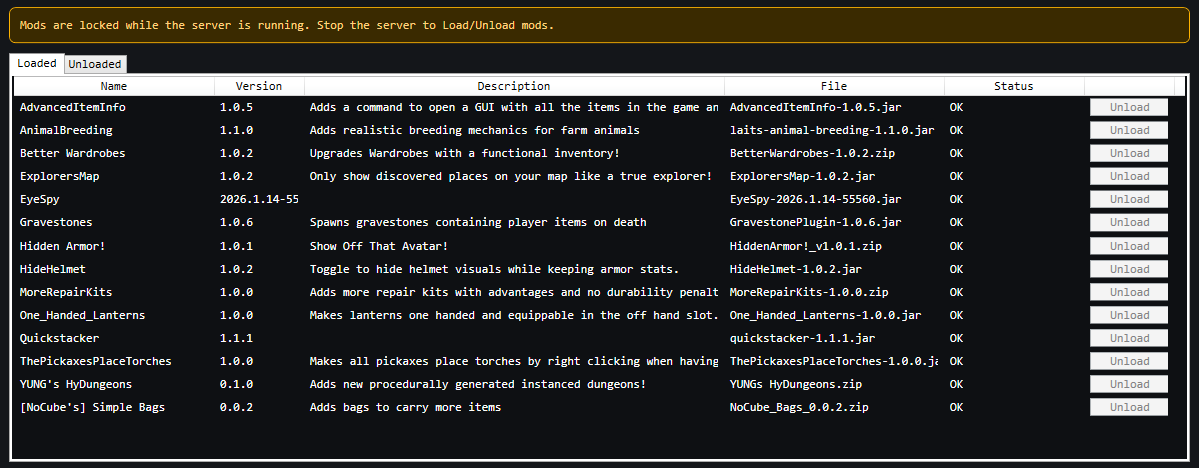Click description 'Show Off That Avatar!'
The height and width of the screenshot is (468, 1199).
379,246
